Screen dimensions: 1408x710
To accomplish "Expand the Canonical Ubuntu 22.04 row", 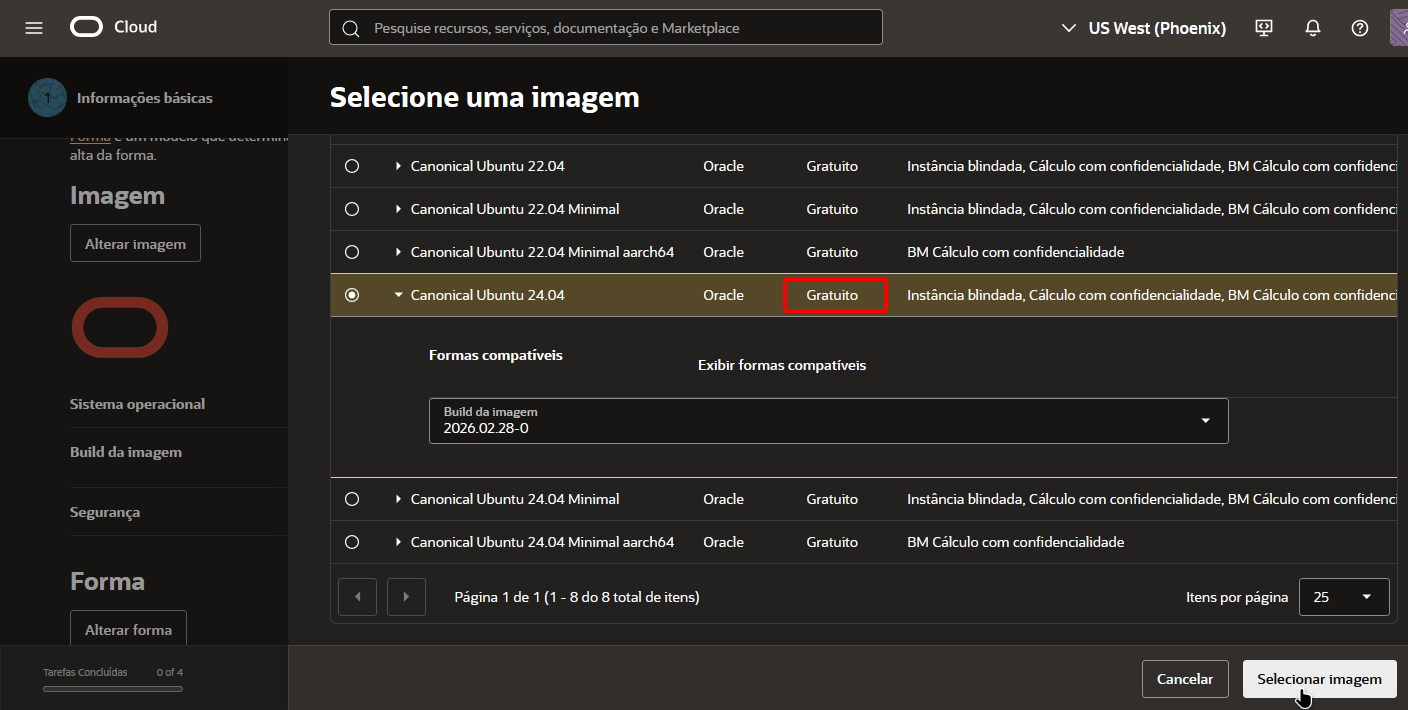I will pos(398,166).
